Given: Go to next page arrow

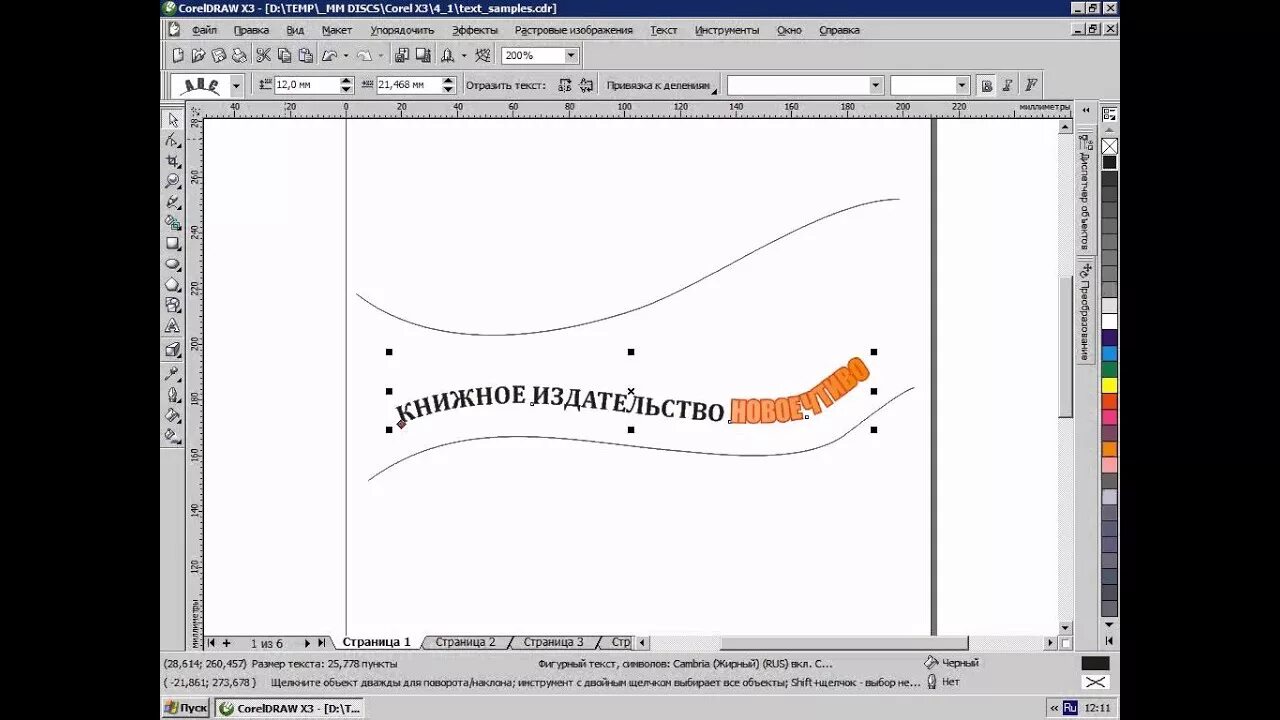Looking at the screenshot, I should coord(307,643).
